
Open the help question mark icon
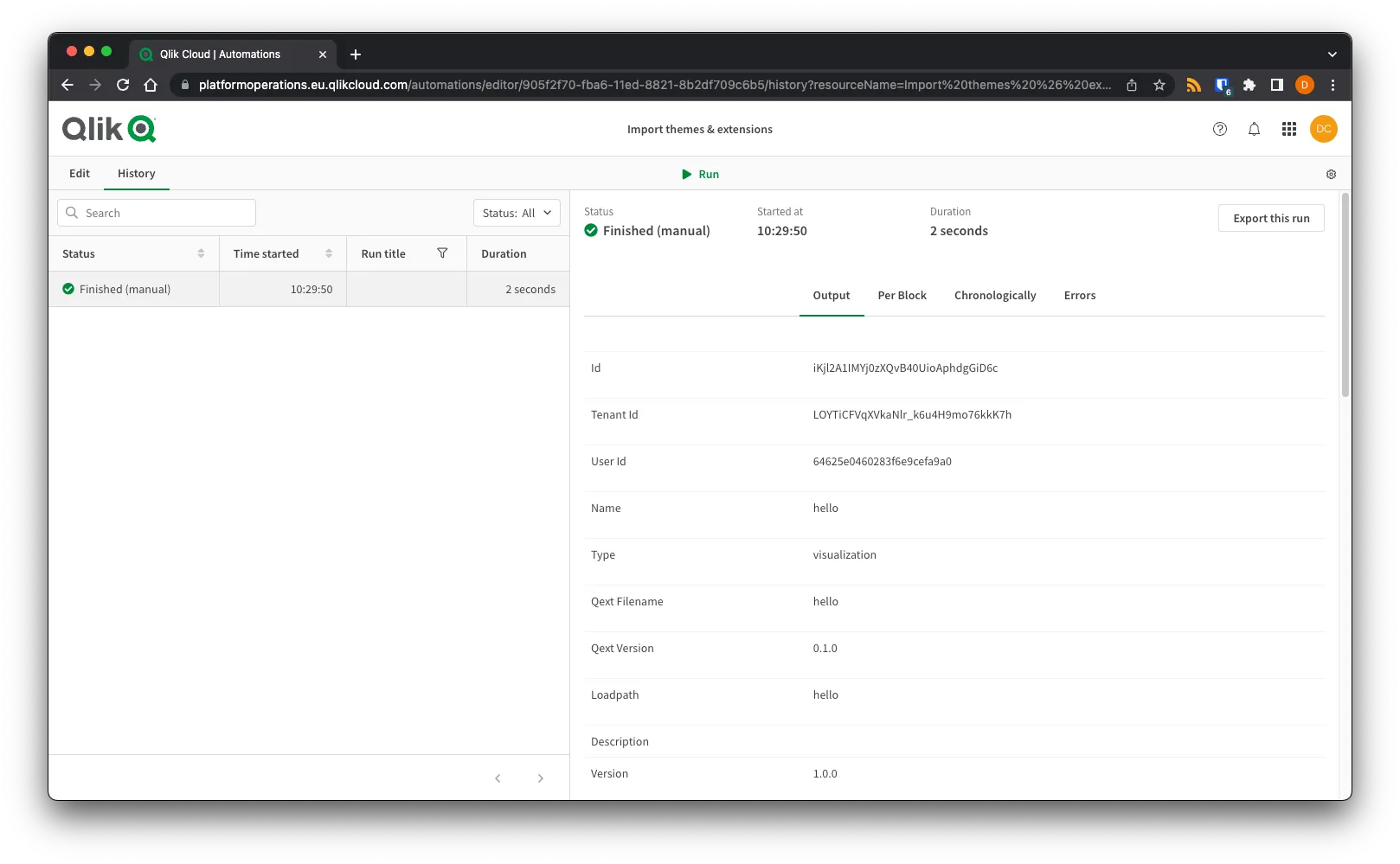pos(1220,128)
